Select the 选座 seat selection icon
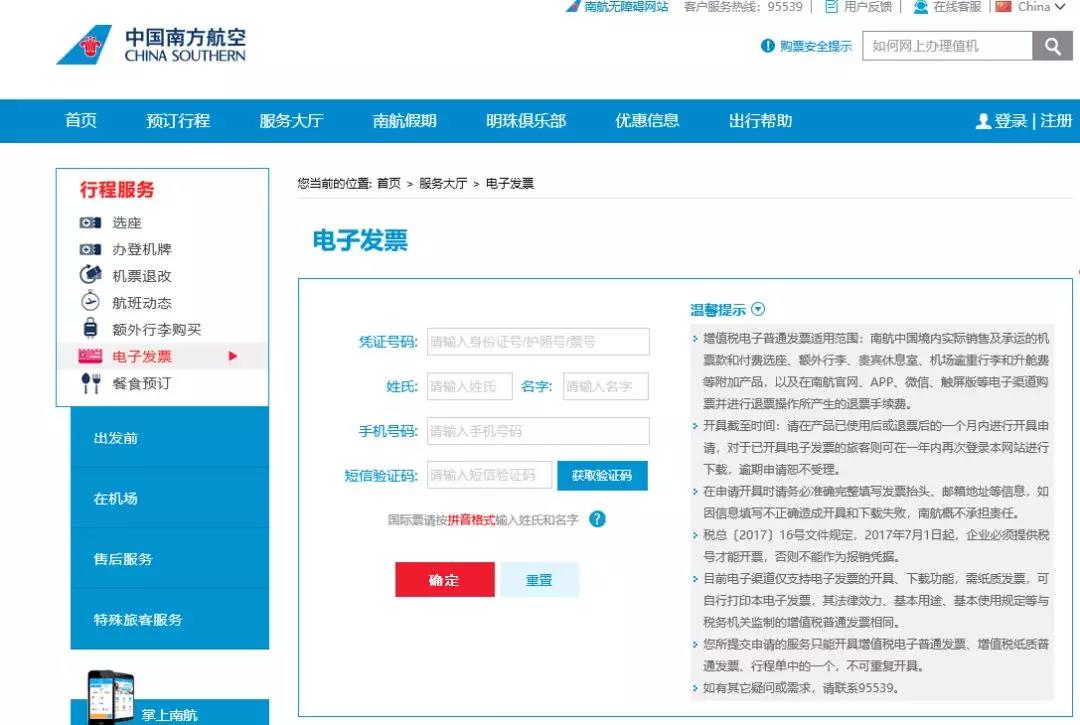This screenshot has height=725, width=1080. 92,224
